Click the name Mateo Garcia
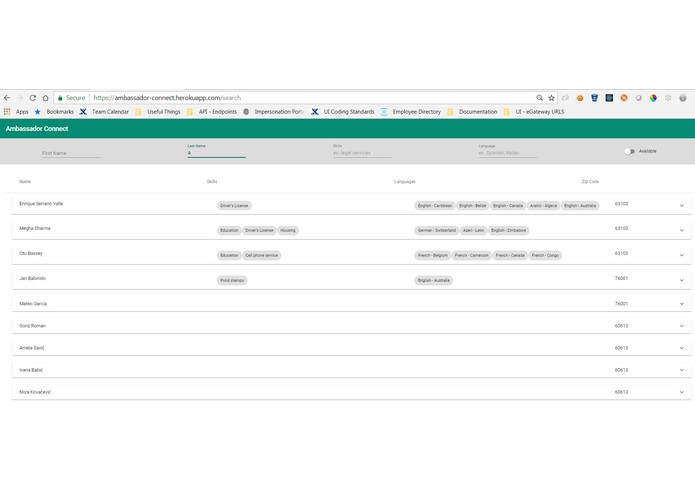The width and height of the screenshot is (695, 494). [33, 303]
